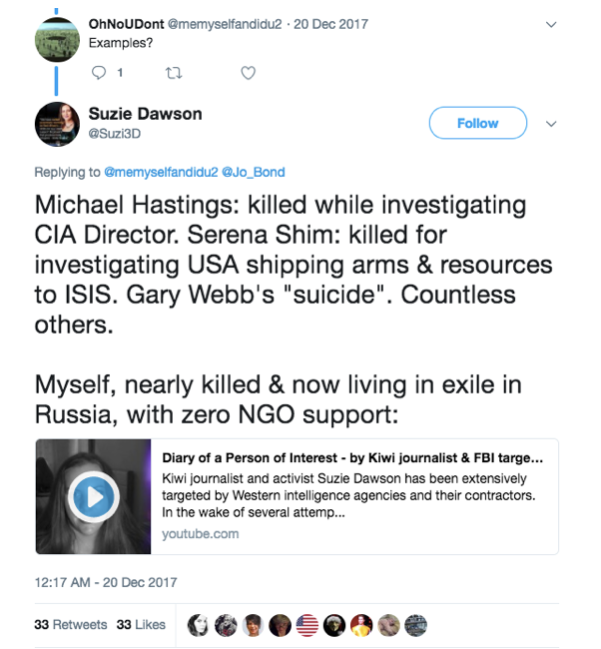Open OhNoUDont's profile avatar
Screen dimensions: 601x649
(x=58, y=39)
